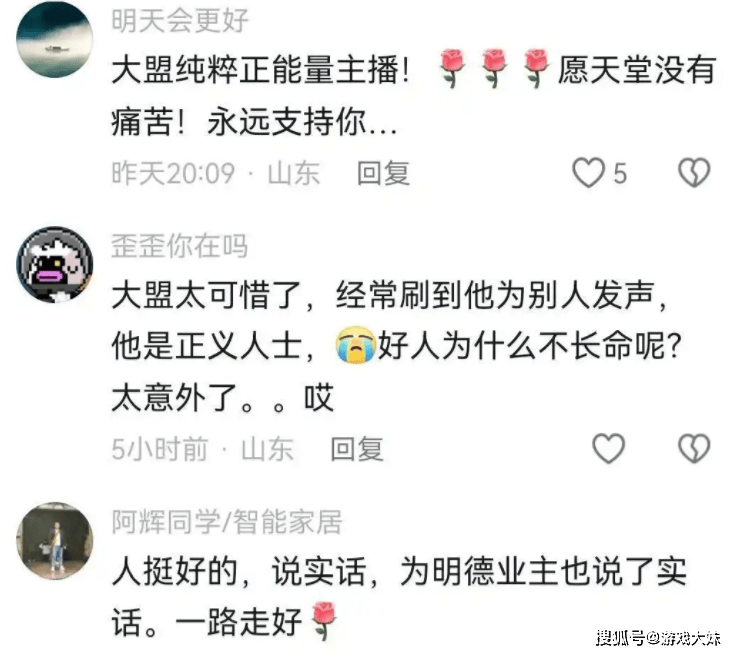735x655 pixels.
Task: Open the username 明天会更好
Action: [x=180, y=21]
